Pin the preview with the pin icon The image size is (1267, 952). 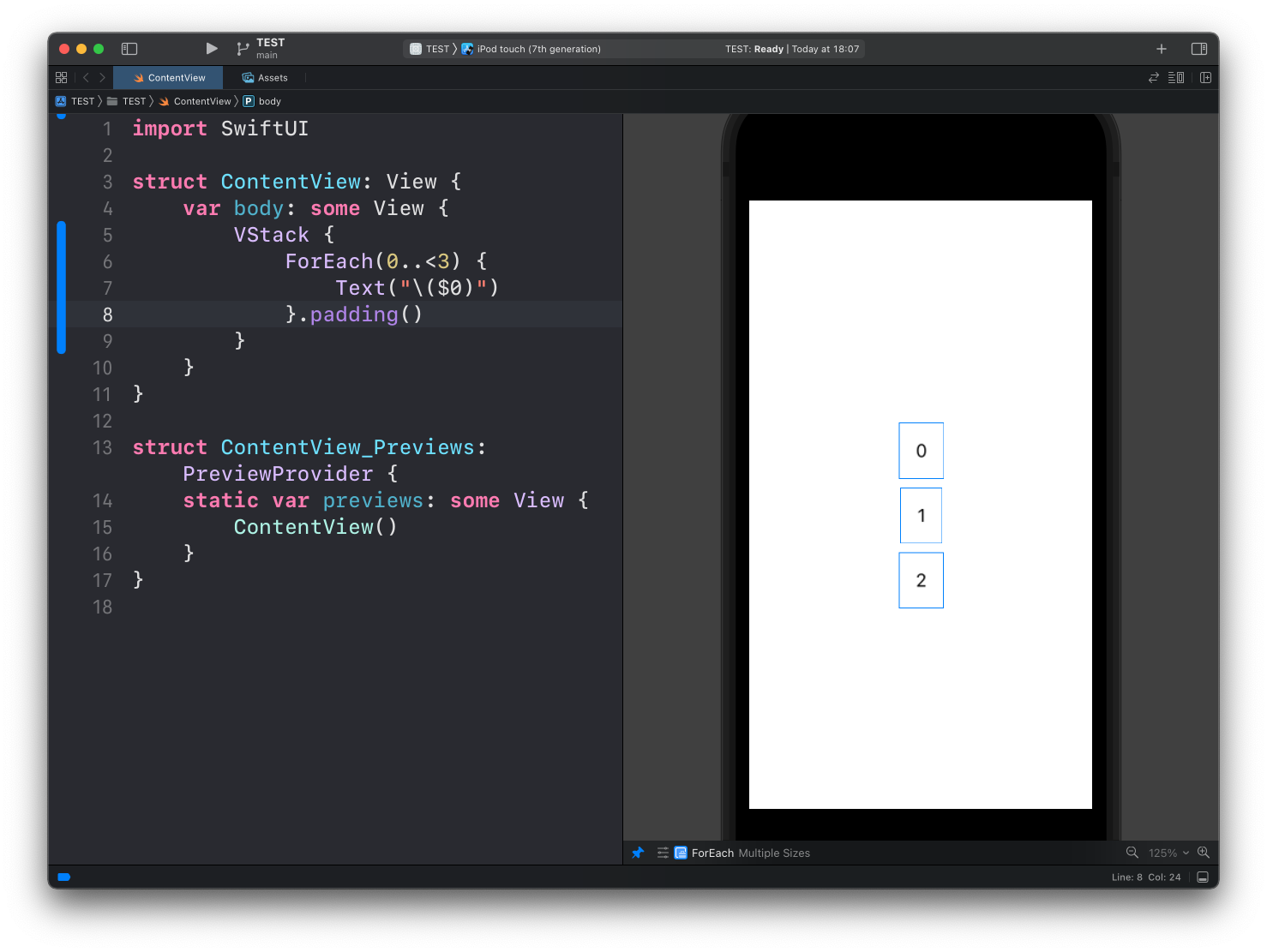click(638, 853)
